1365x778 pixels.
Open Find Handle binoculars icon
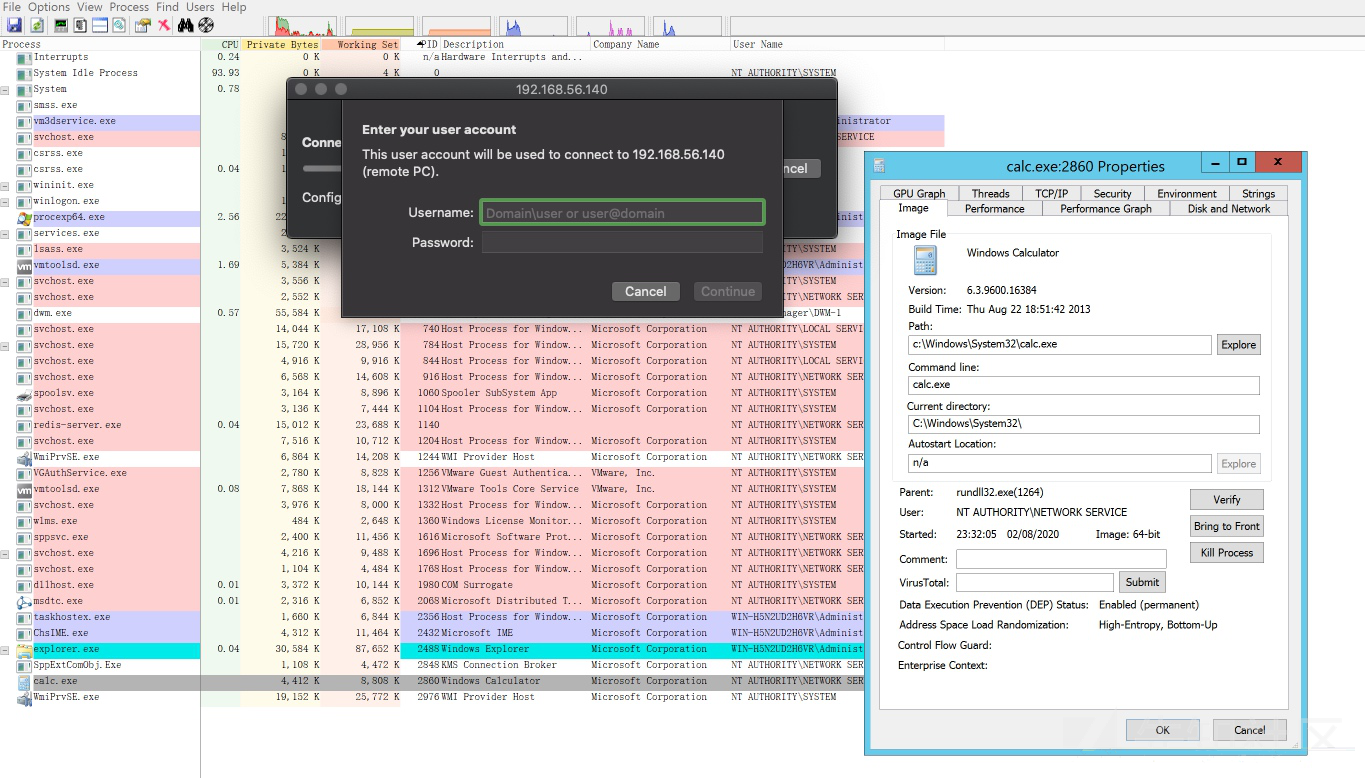pyautogui.click(x=185, y=24)
